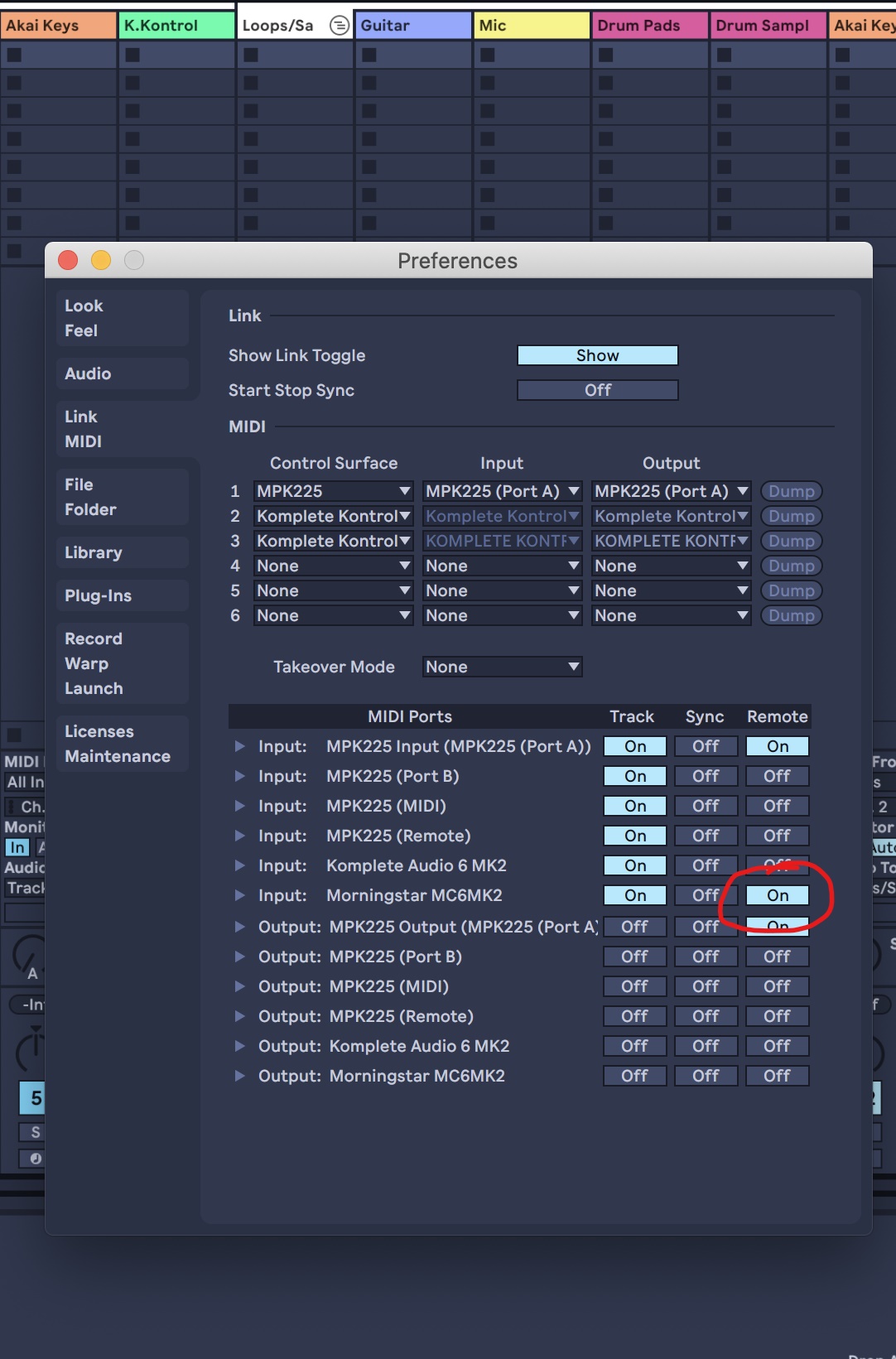Select the Drum Pads track header

tap(650, 26)
